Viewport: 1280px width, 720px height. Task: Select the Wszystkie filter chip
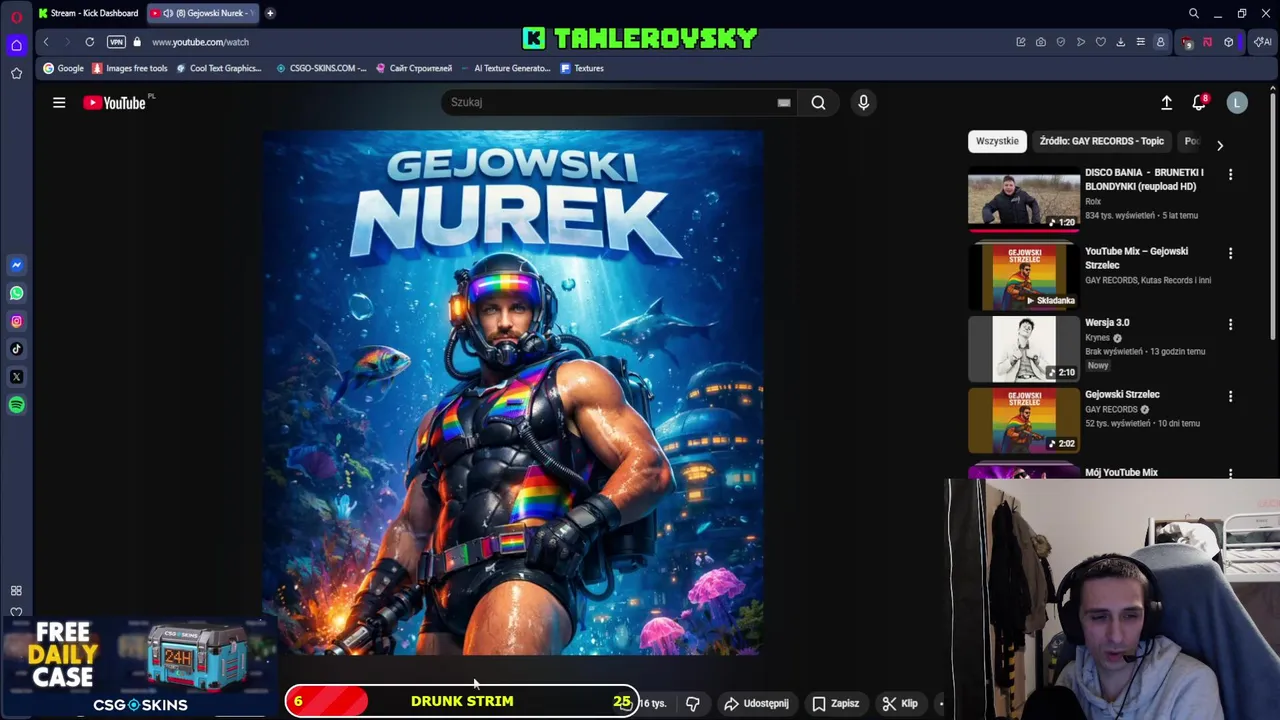click(x=997, y=141)
